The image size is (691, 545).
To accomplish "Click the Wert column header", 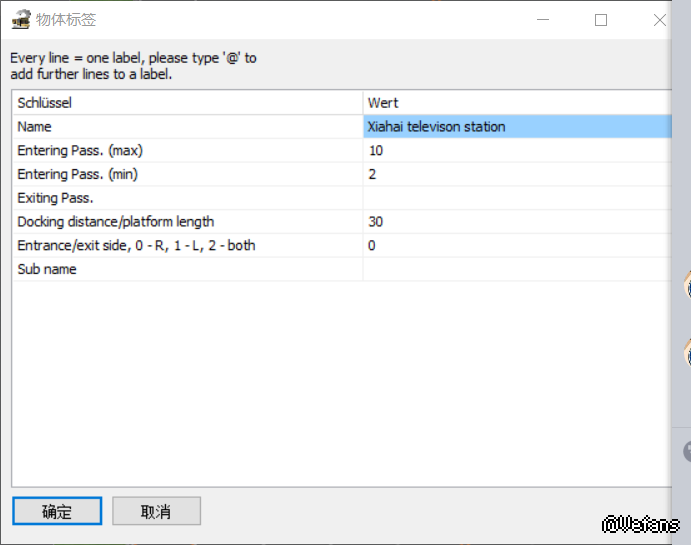I will (517, 103).
